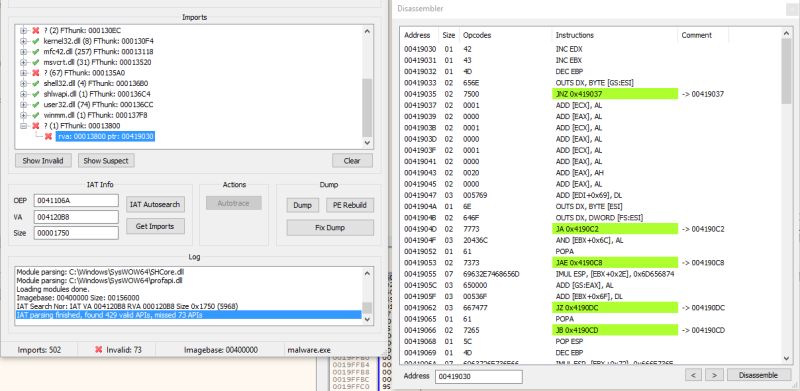Click the Show Invalid button
Screen dimensions: 800x391
pos(43,161)
